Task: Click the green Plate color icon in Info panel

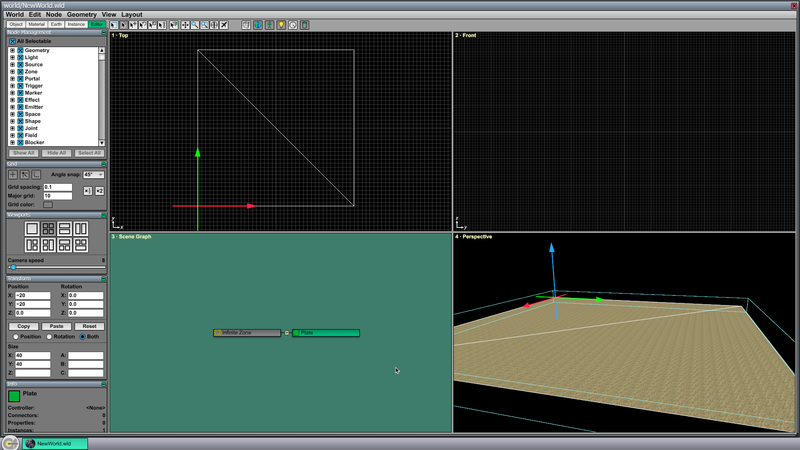Action: point(14,396)
